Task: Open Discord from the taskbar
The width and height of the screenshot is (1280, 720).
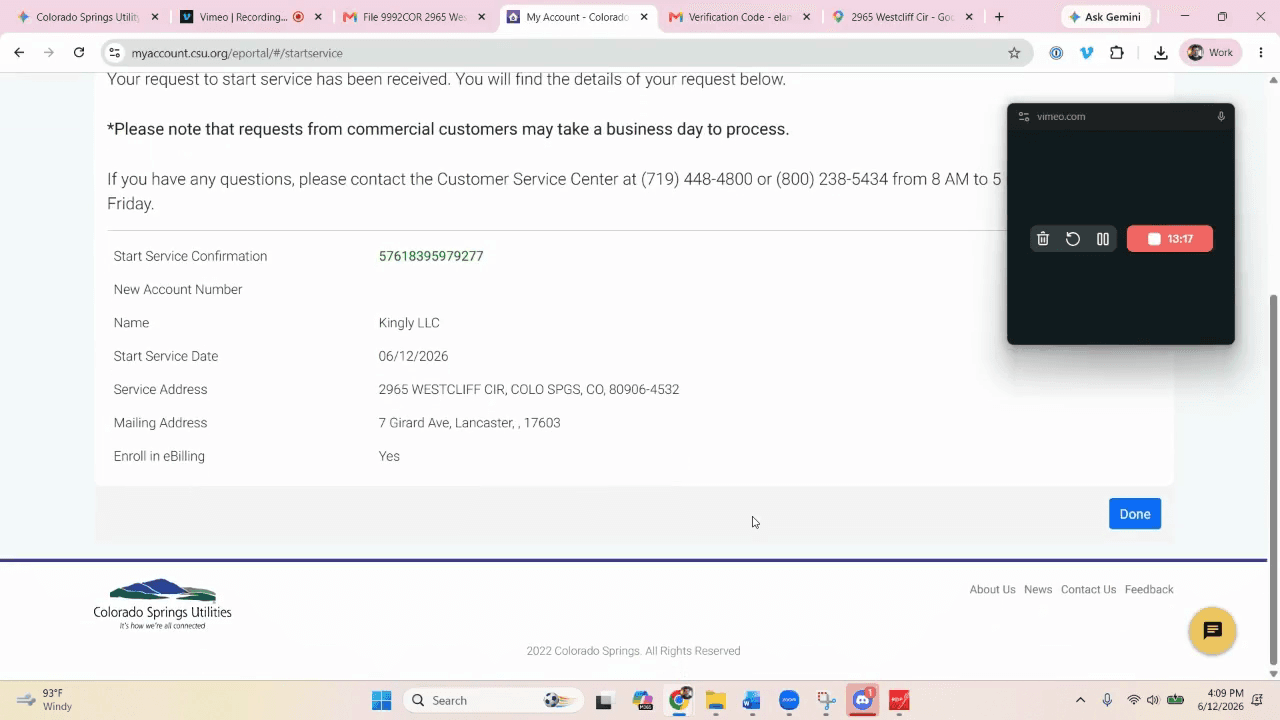Action: click(862, 700)
